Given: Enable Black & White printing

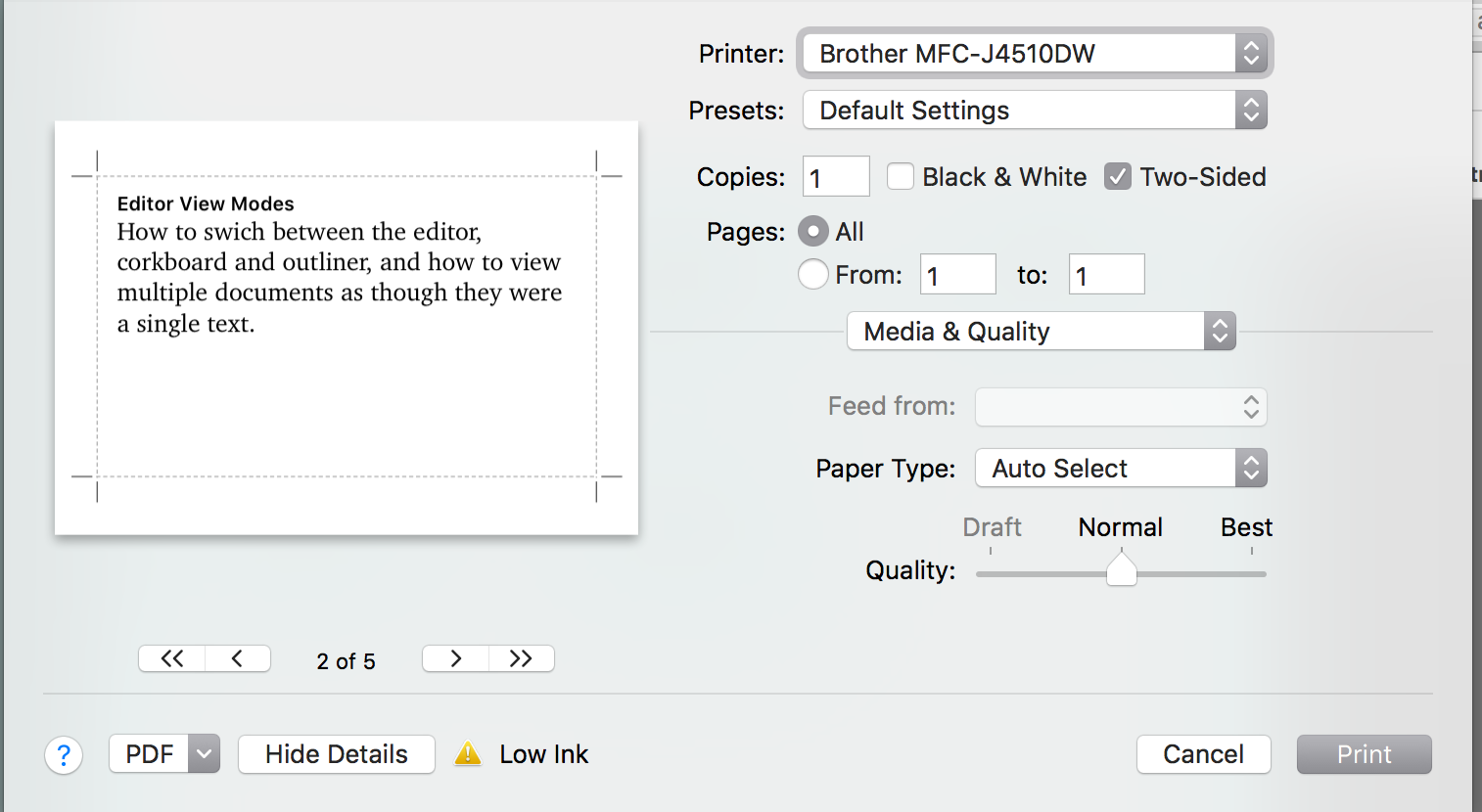Looking at the screenshot, I should (900, 176).
